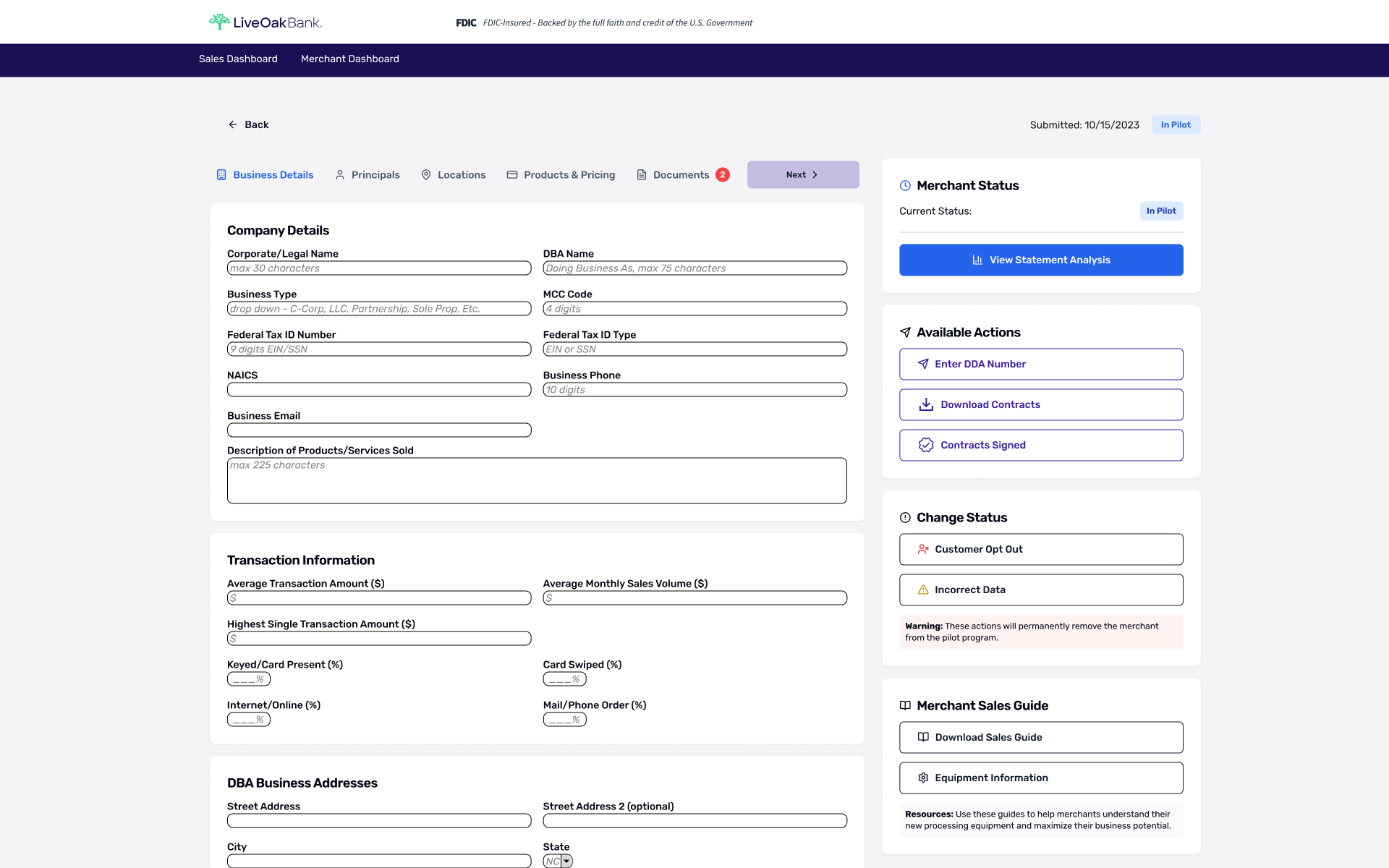Click the Incorrect Data warning triangle icon
The height and width of the screenshot is (868, 1389).
[x=923, y=590]
